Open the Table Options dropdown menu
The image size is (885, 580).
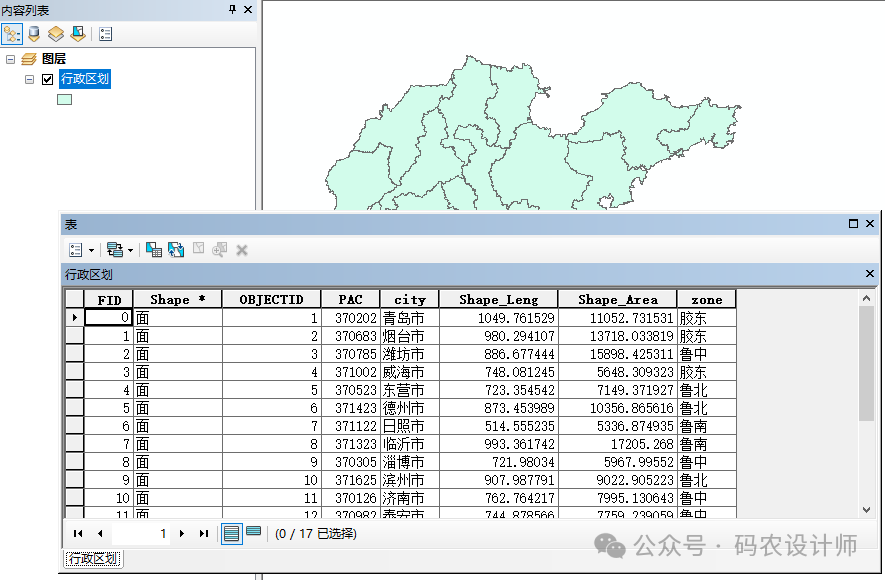80,249
